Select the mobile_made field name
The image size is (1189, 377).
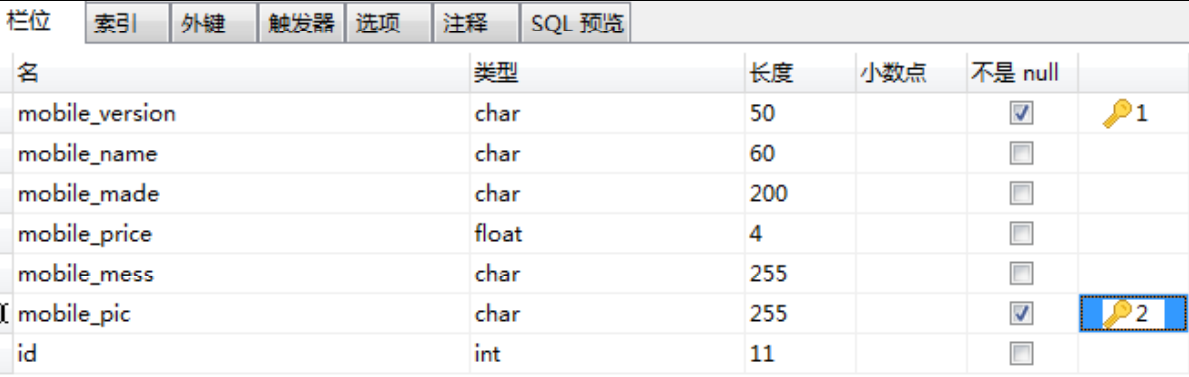pos(89,194)
